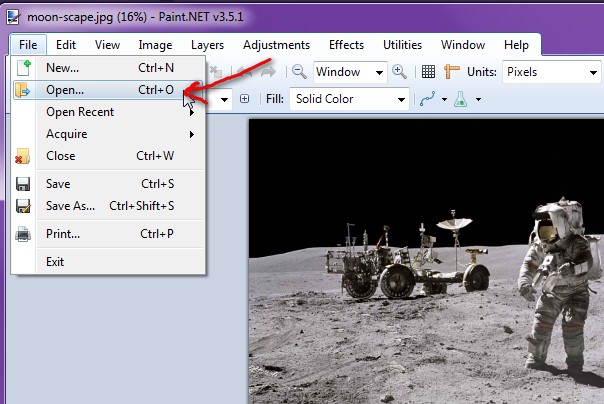This screenshot has width=604, height=404.
Task: Open the Layers menu
Action: pyautogui.click(x=207, y=45)
